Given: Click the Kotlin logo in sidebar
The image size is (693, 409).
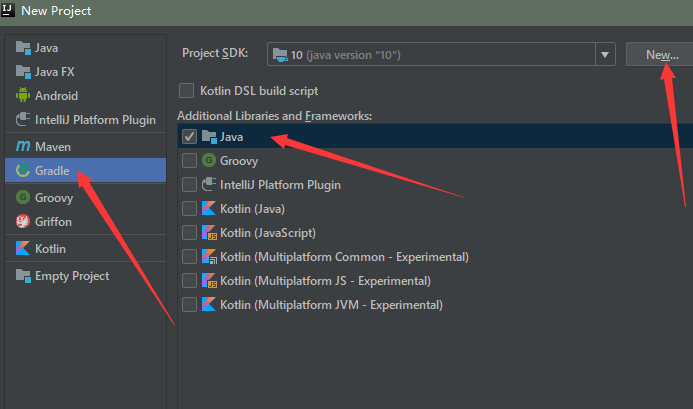Looking at the screenshot, I should point(23,248).
